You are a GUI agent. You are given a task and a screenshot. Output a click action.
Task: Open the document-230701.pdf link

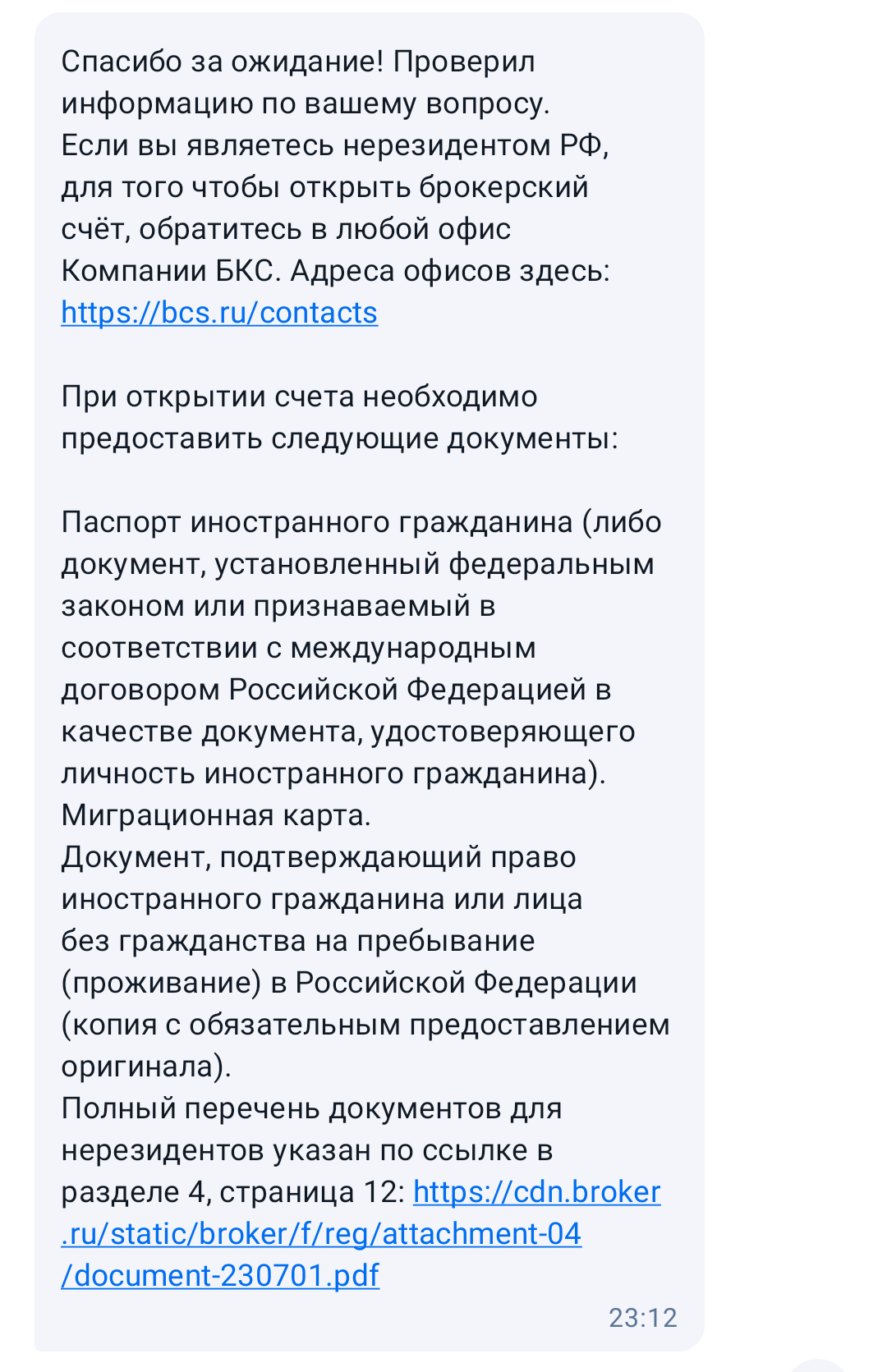(x=220, y=1275)
